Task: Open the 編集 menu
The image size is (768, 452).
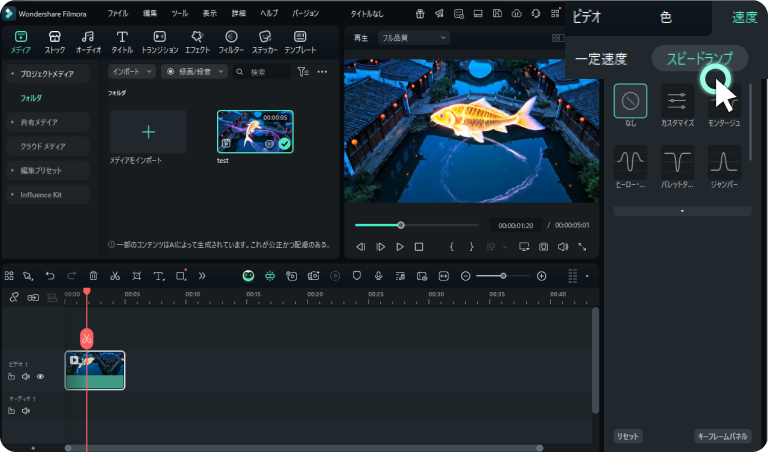Action: pyautogui.click(x=149, y=14)
